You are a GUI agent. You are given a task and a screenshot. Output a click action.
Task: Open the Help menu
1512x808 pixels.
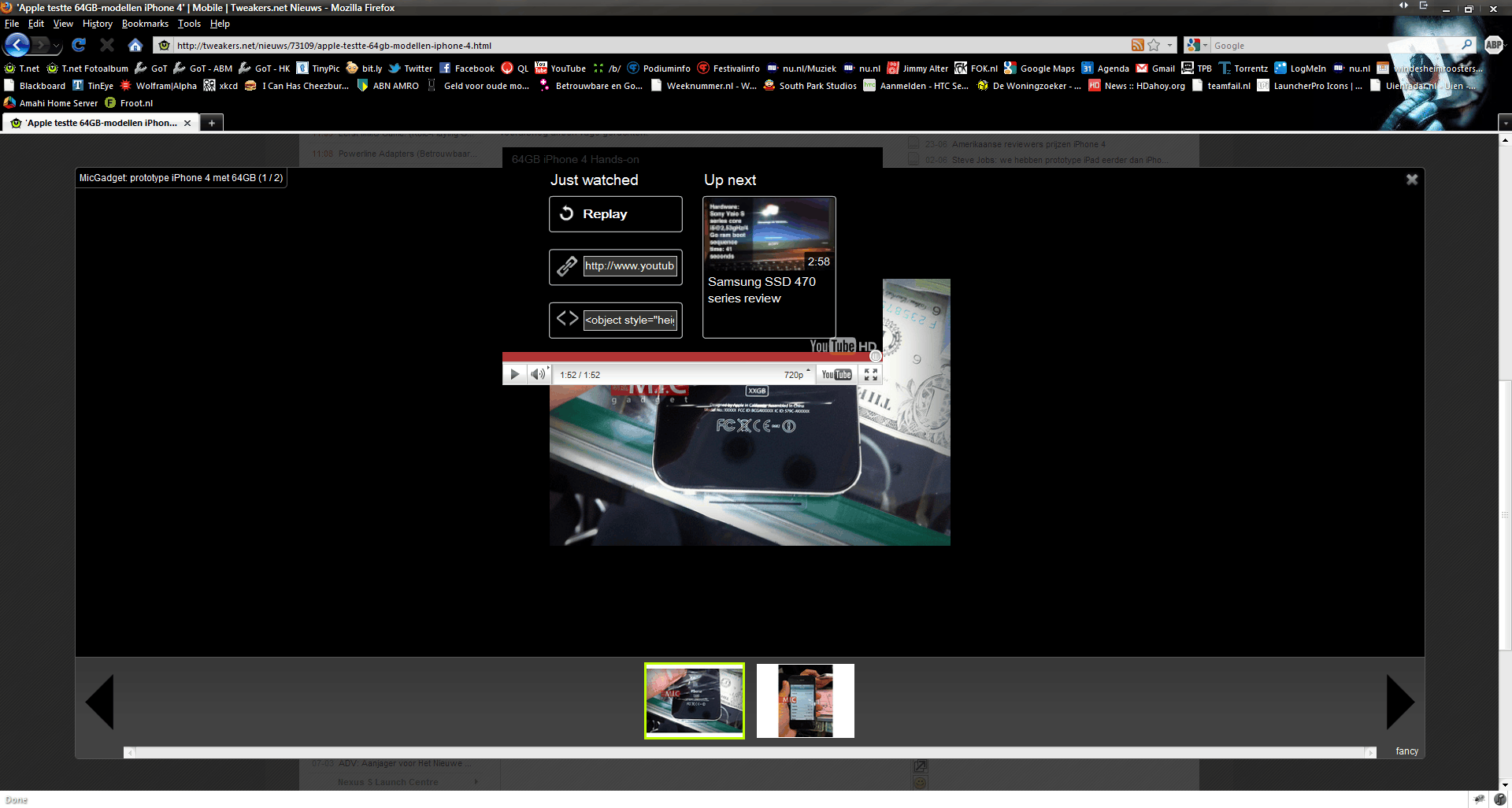coord(220,24)
